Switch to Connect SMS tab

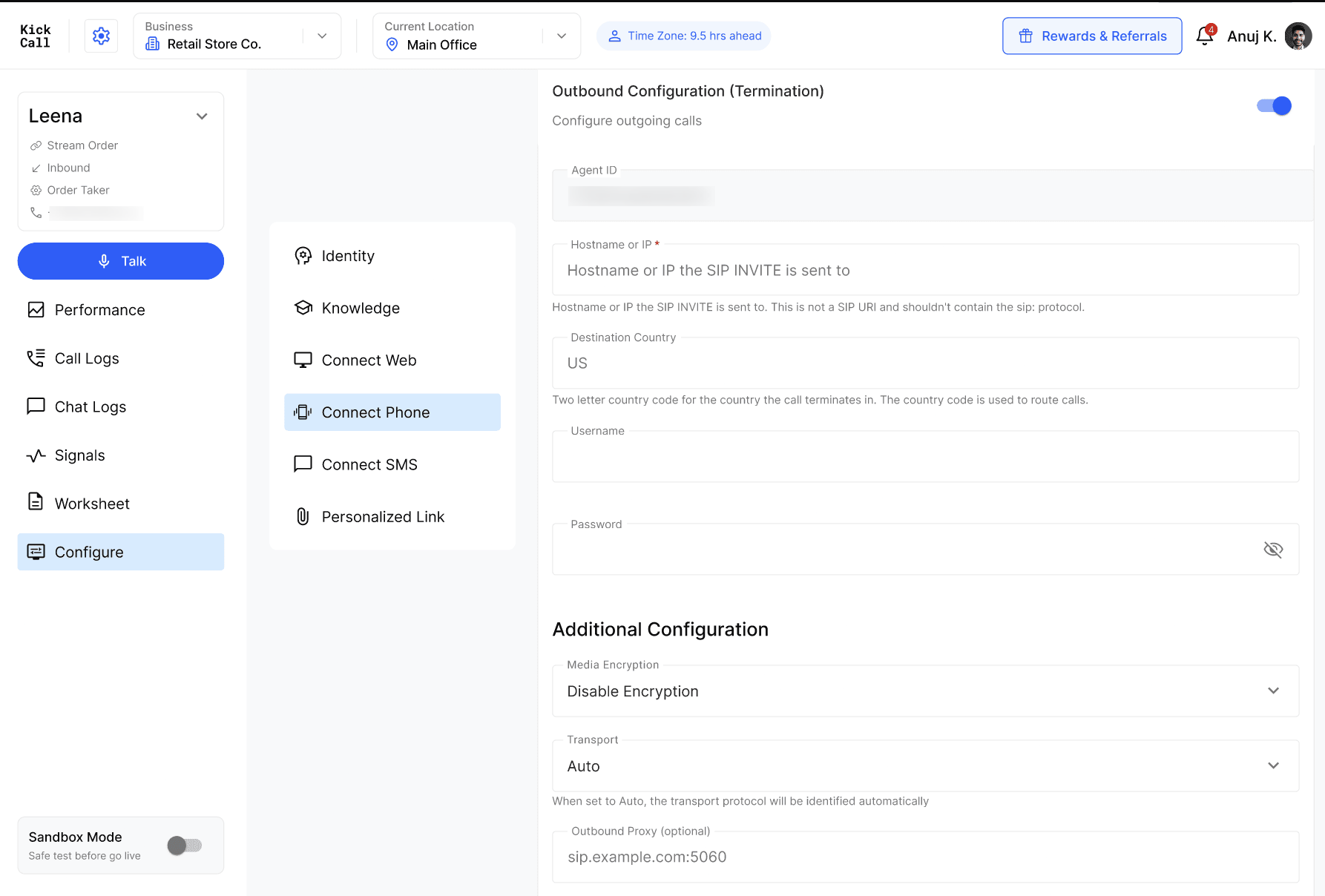392,464
